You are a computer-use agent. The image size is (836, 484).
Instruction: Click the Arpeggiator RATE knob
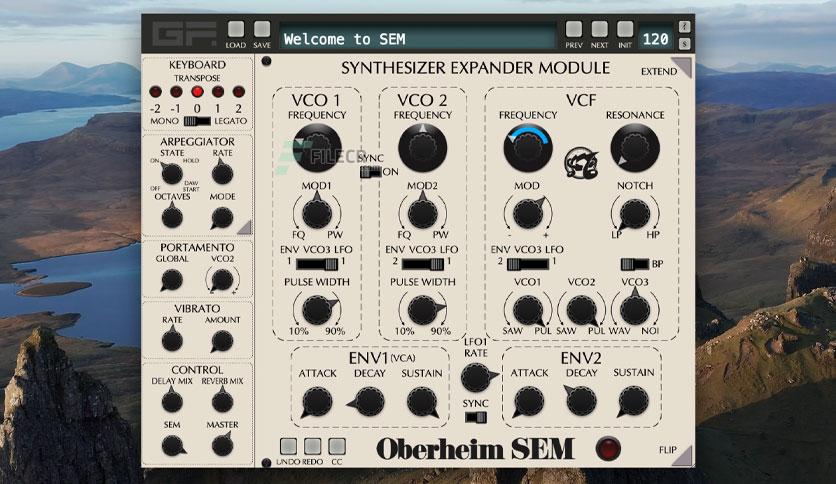pos(222,173)
